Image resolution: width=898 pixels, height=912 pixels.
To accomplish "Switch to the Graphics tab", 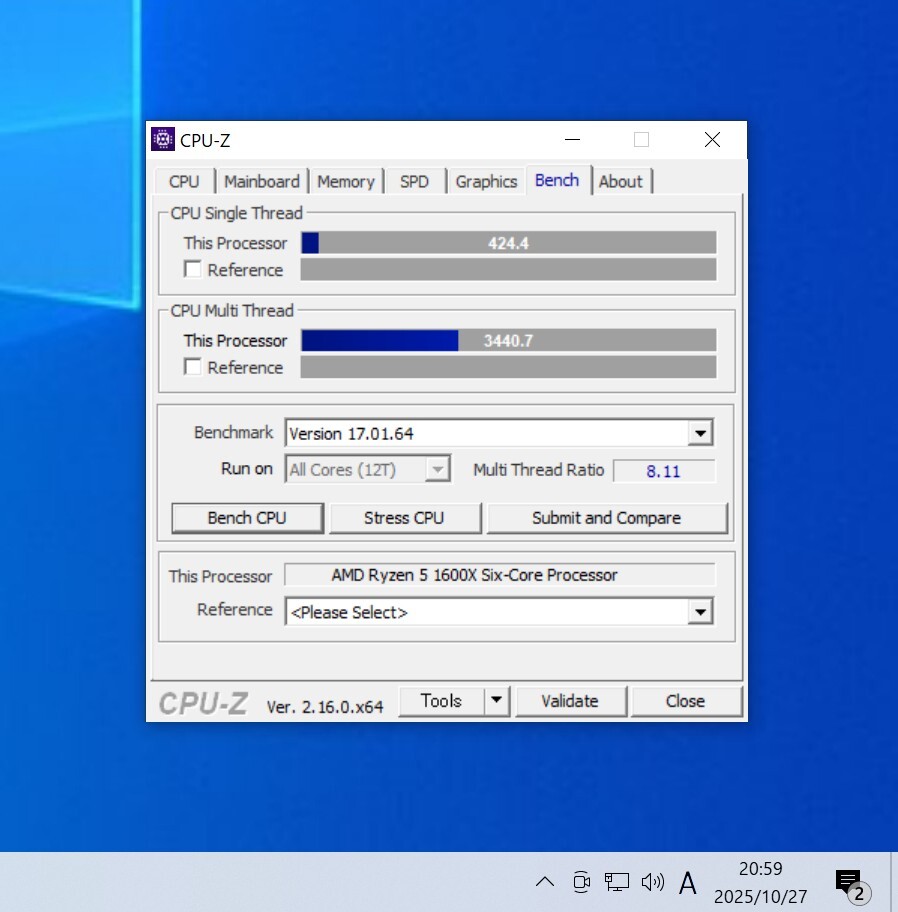I will click(x=486, y=182).
